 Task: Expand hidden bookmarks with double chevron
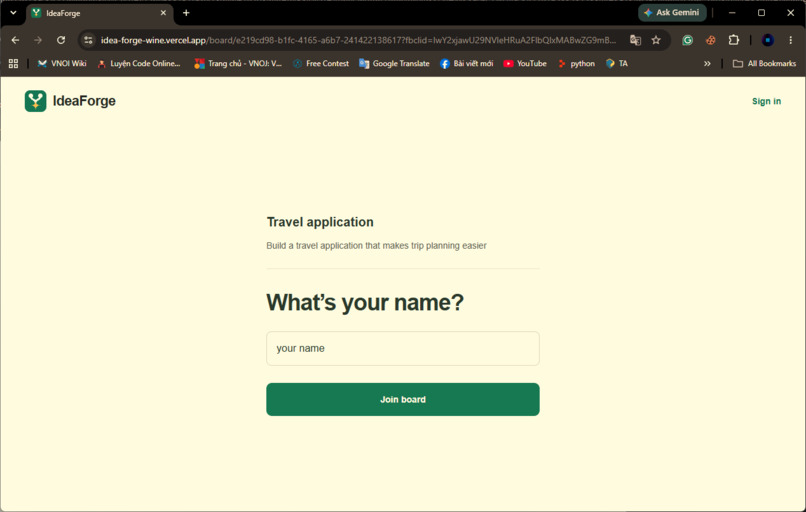pyautogui.click(x=707, y=64)
